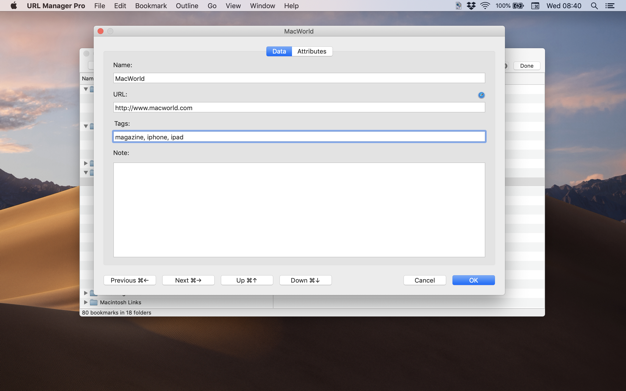Select the Macintosh Links row label
626x391 pixels.
[x=120, y=302]
